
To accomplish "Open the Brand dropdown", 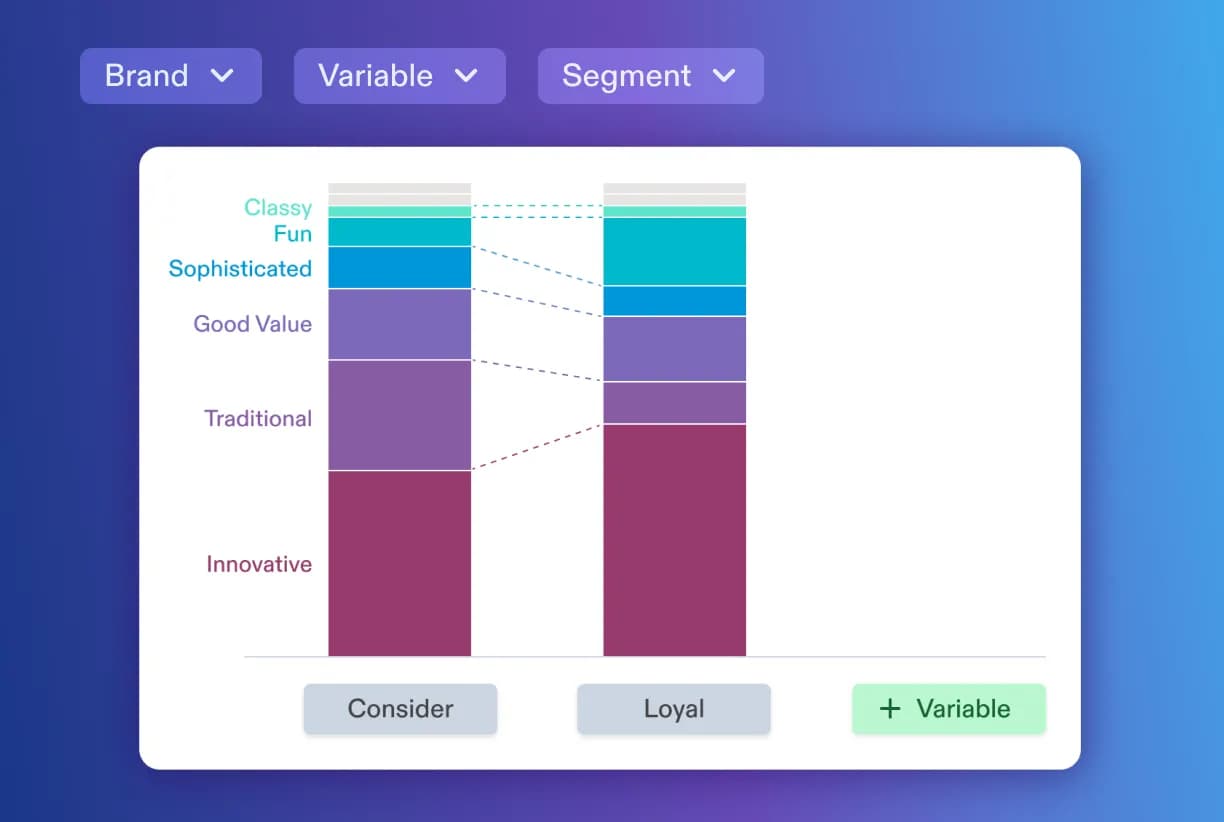I will (x=170, y=75).
